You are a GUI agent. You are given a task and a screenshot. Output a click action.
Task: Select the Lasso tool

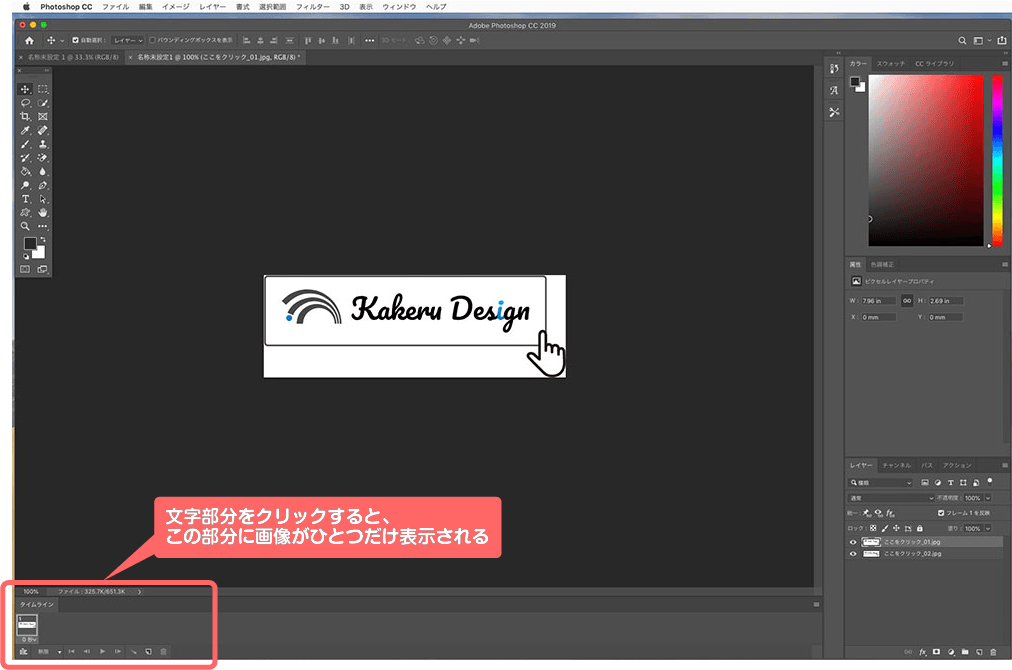[25, 103]
